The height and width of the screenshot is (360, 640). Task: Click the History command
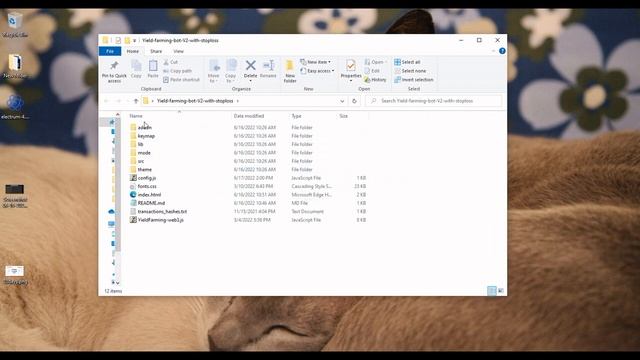tap(375, 80)
